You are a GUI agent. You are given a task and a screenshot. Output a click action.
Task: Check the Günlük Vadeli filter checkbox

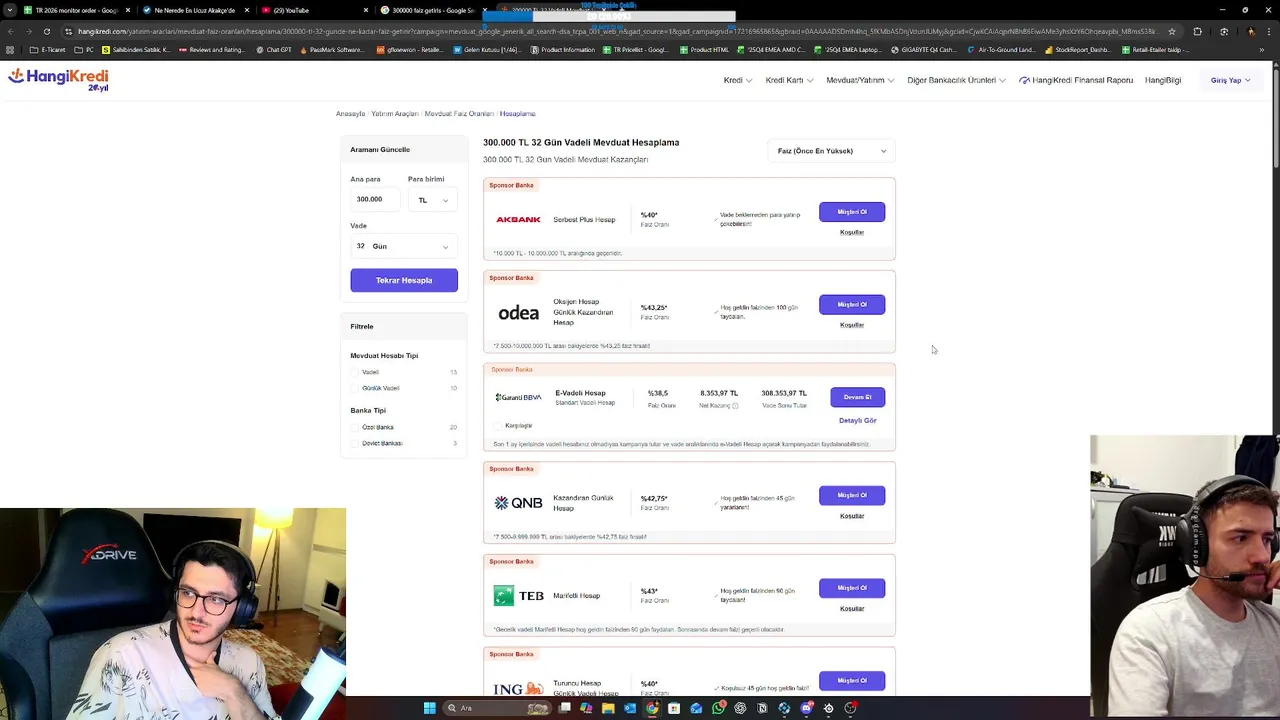pyautogui.click(x=355, y=388)
